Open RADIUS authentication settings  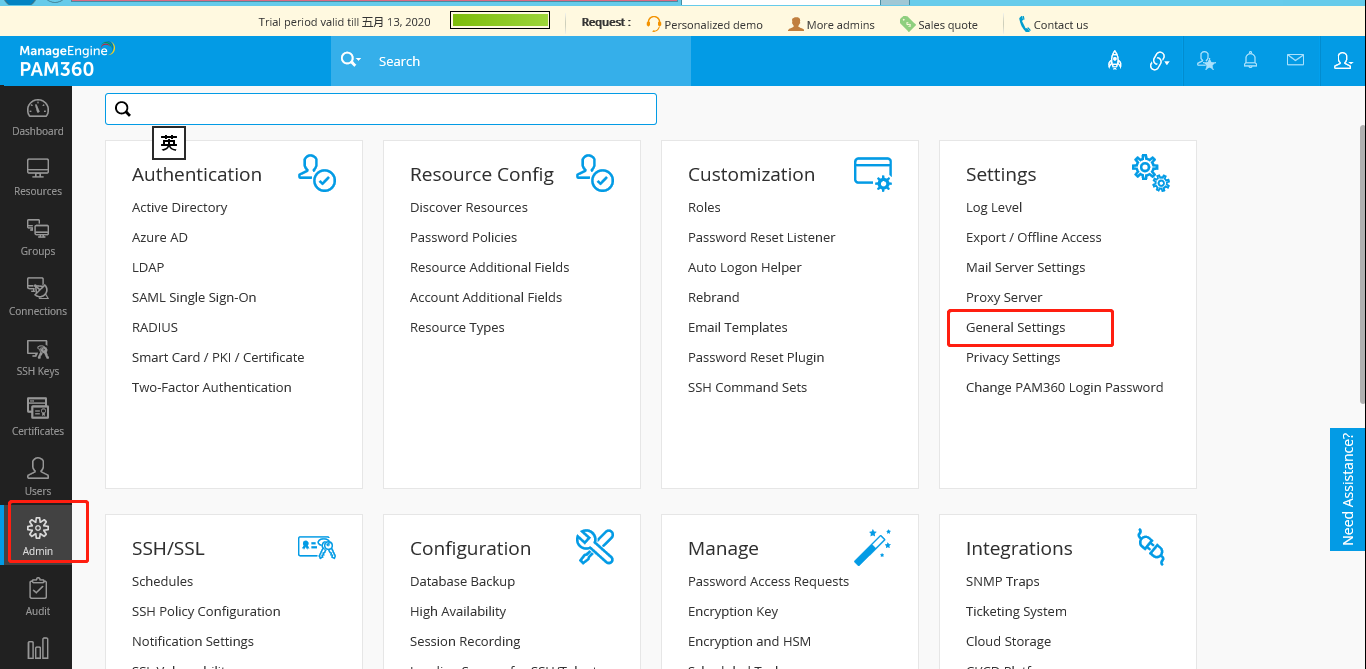(155, 328)
